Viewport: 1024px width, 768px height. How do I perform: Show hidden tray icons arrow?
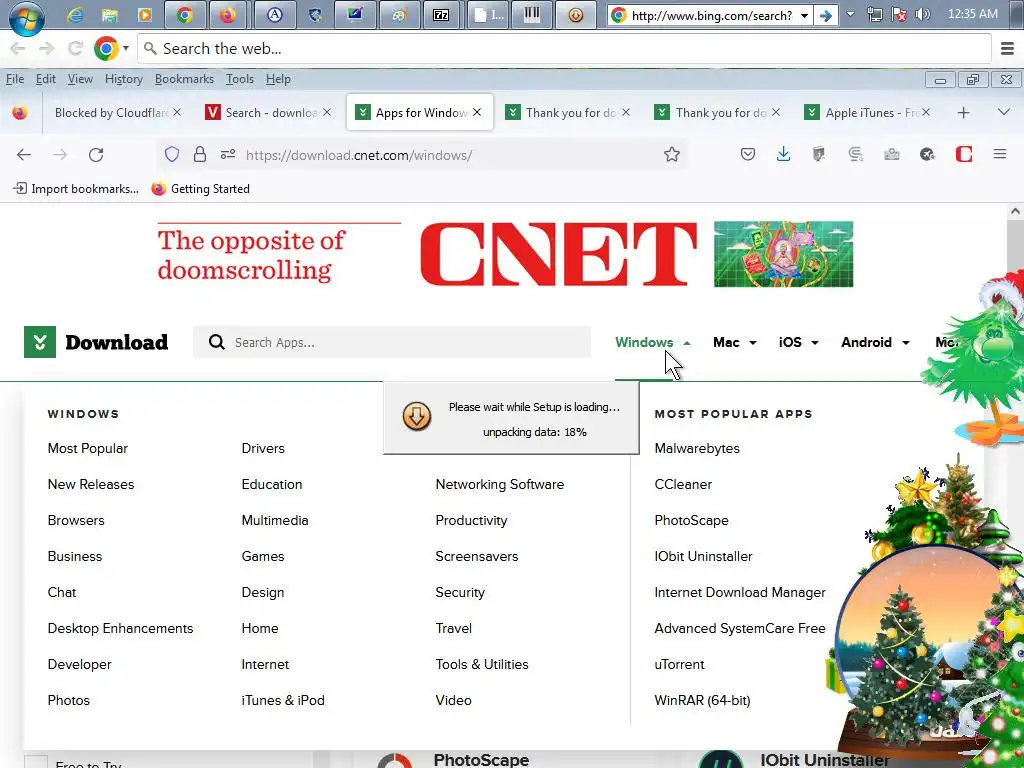(850, 14)
